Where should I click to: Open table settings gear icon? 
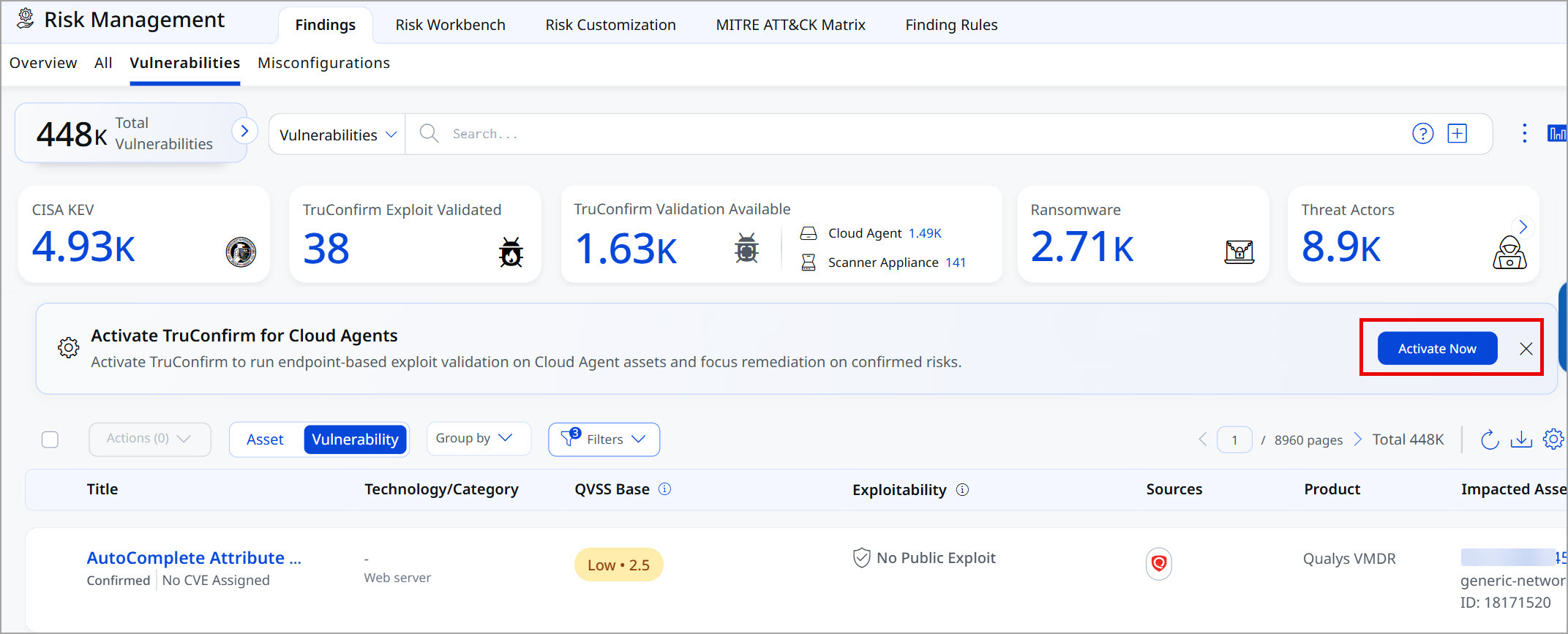[1553, 439]
